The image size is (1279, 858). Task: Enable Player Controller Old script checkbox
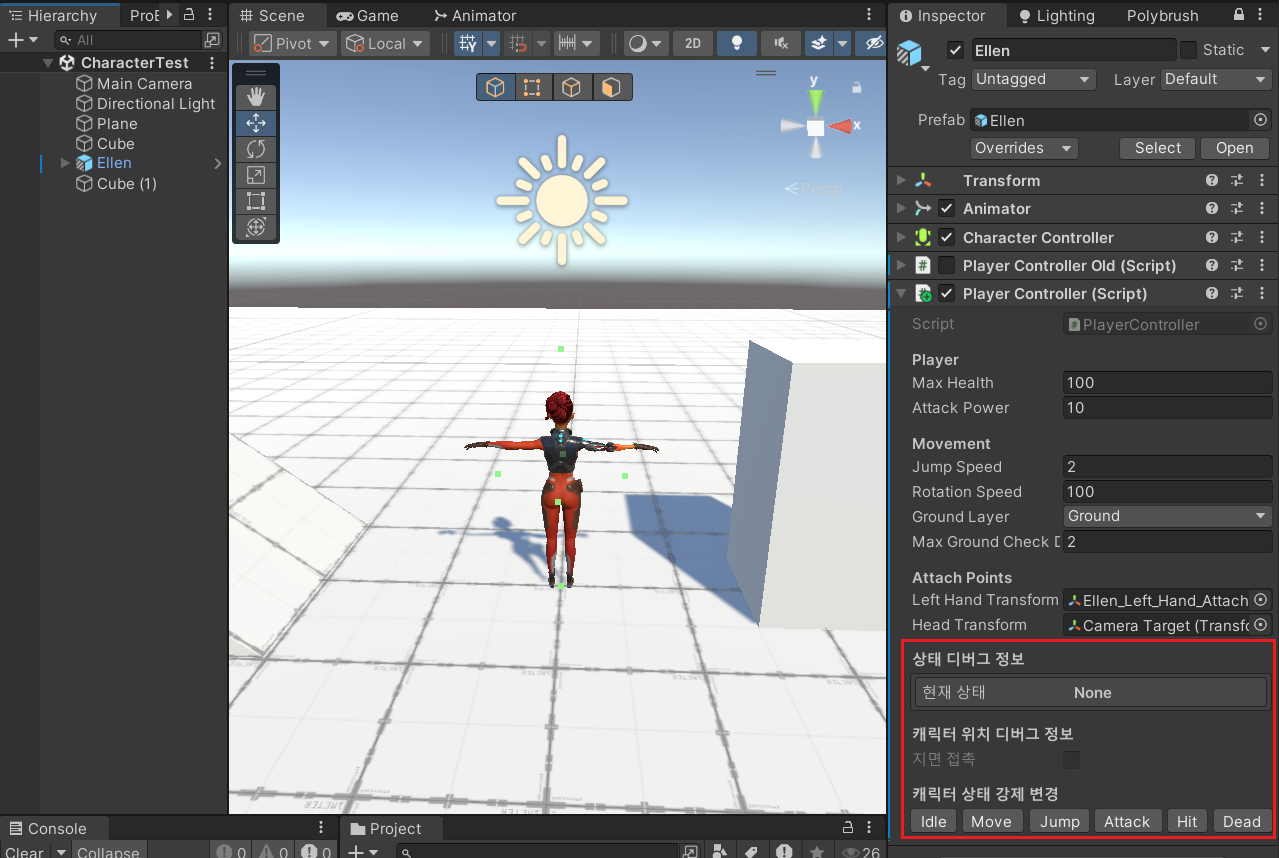[x=947, y=265]
